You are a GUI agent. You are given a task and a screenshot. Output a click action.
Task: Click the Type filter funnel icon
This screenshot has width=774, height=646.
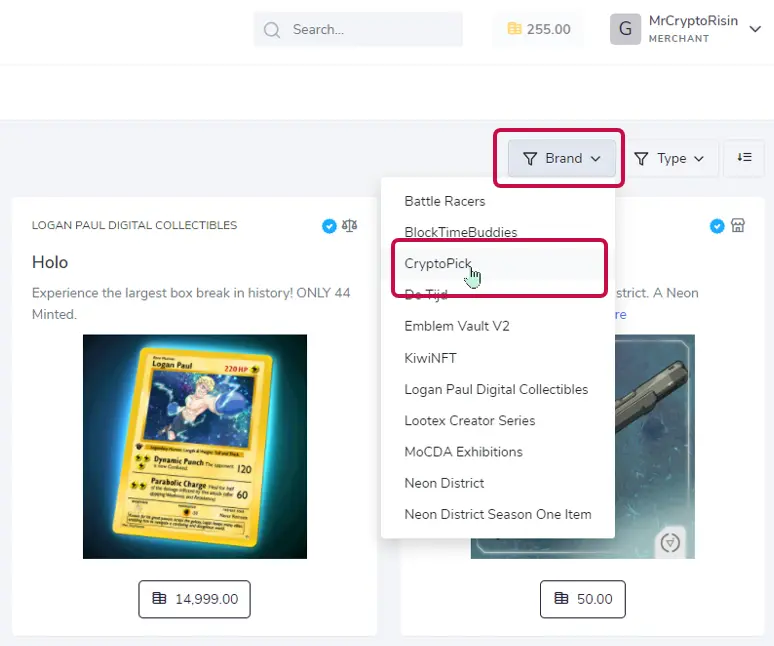tap(641, 158)
